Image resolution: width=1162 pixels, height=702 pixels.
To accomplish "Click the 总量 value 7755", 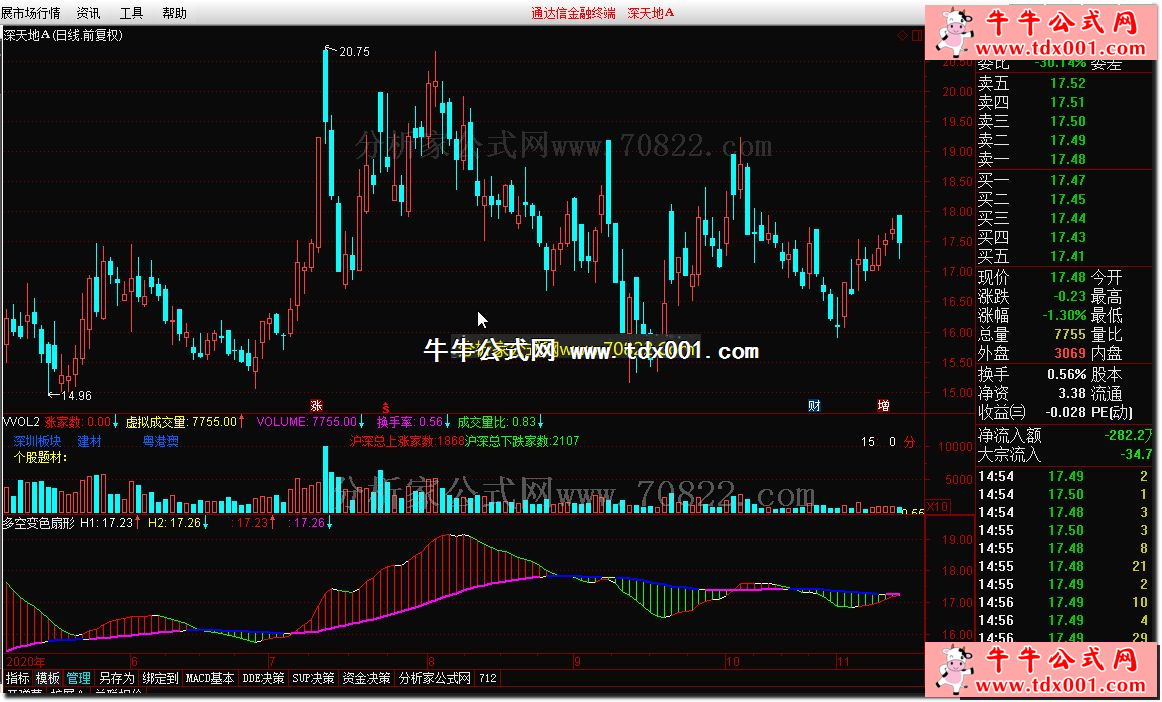I will [1070, 335].
